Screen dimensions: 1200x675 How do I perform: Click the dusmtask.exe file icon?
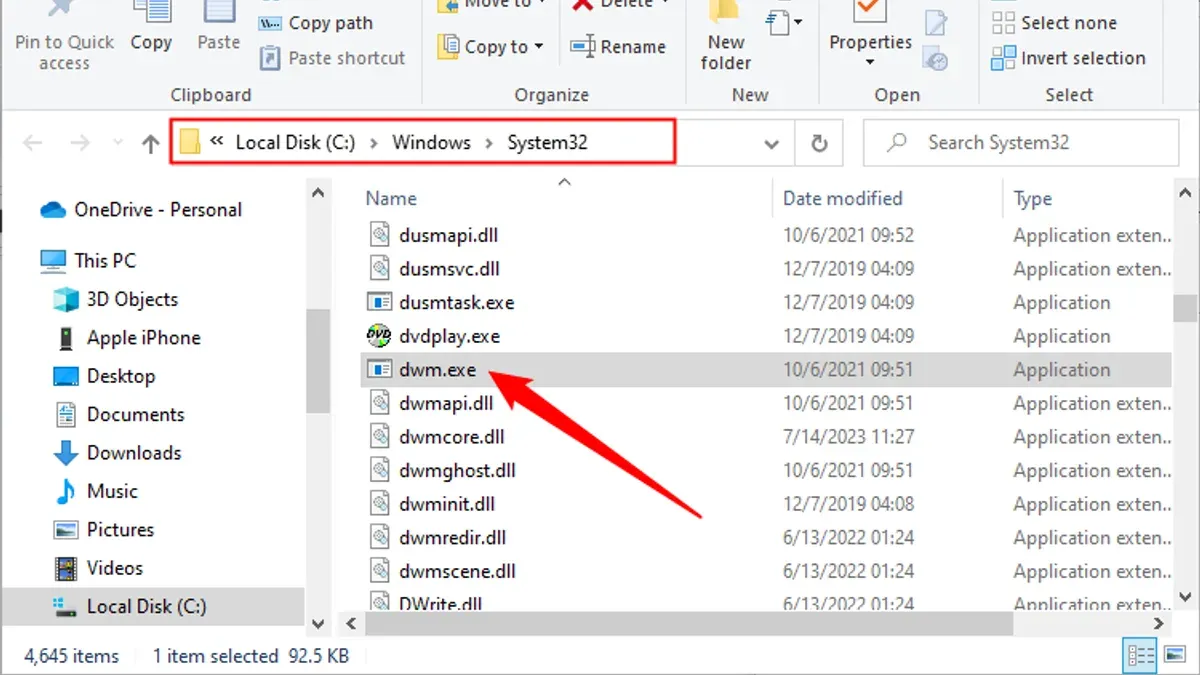click(379, 302)
